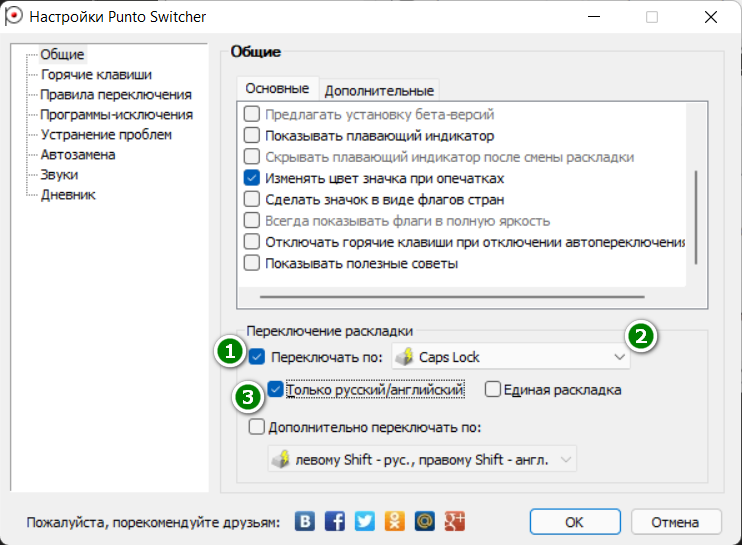Share via the Google+ icon
This screenshot has width=742, height=545.
coord(454,521)
